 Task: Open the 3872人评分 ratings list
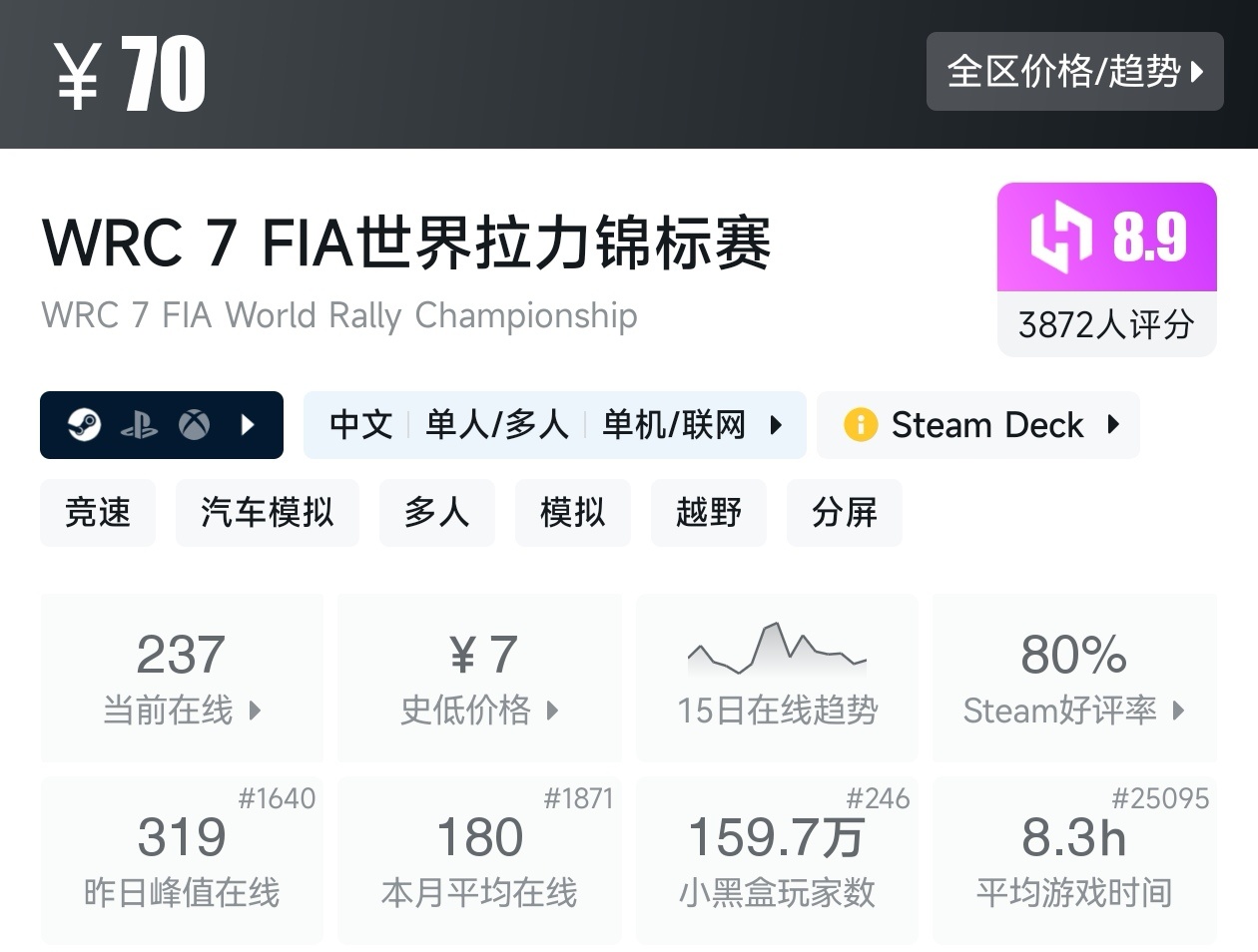(1105, 324)
